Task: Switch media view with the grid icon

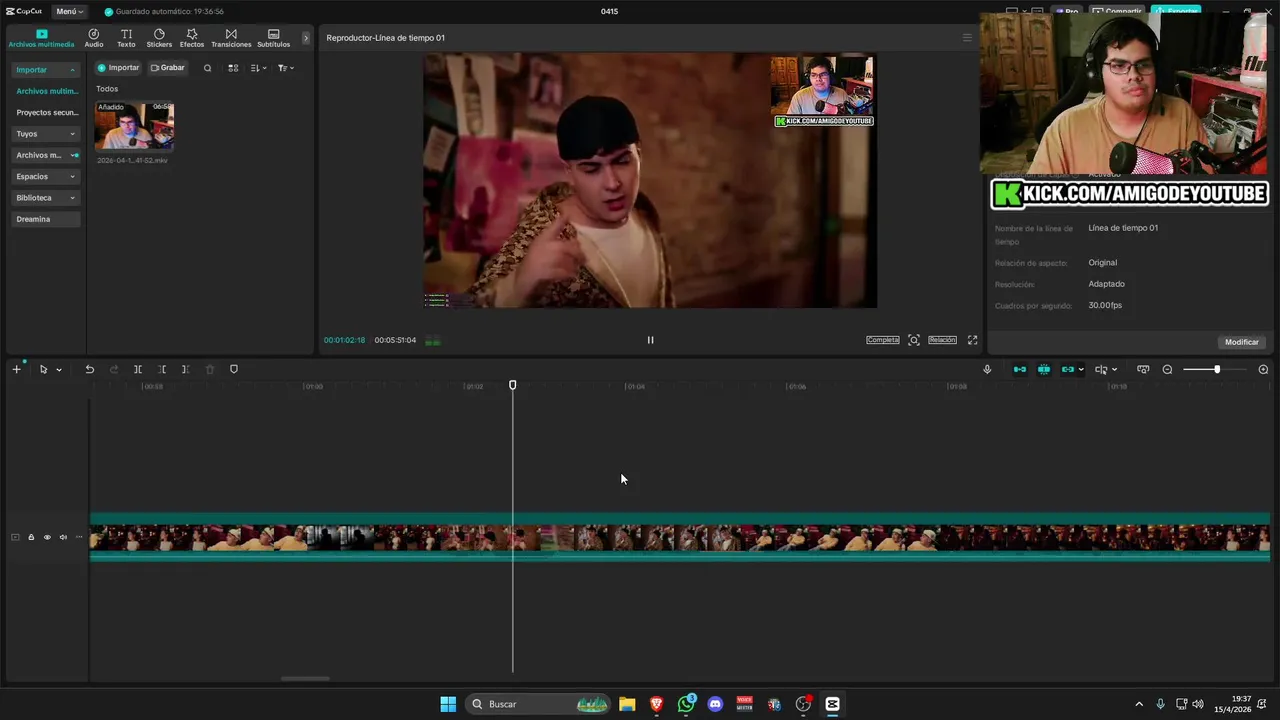Action: (233, 68)
